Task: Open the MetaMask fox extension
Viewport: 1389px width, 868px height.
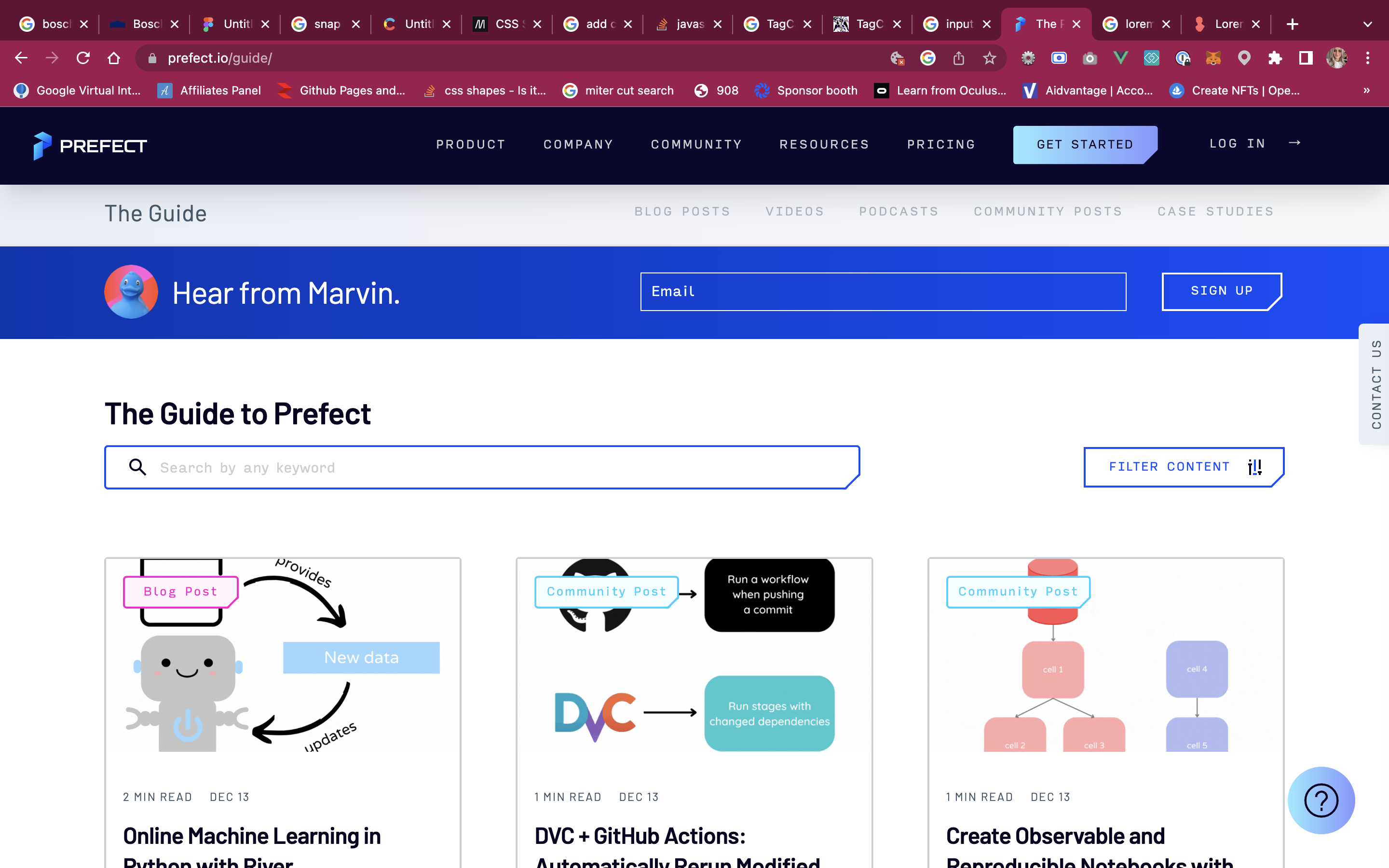Action: click(x=1213, y=58)
